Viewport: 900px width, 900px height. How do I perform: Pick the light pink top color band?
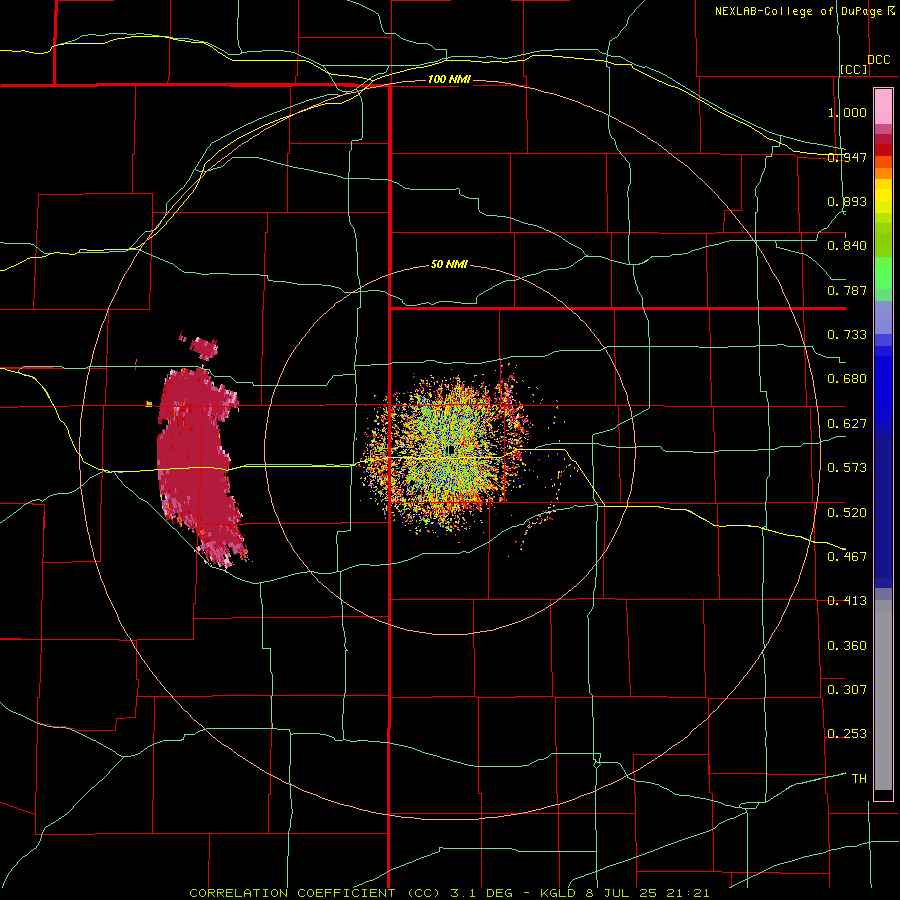coord(883,106)
